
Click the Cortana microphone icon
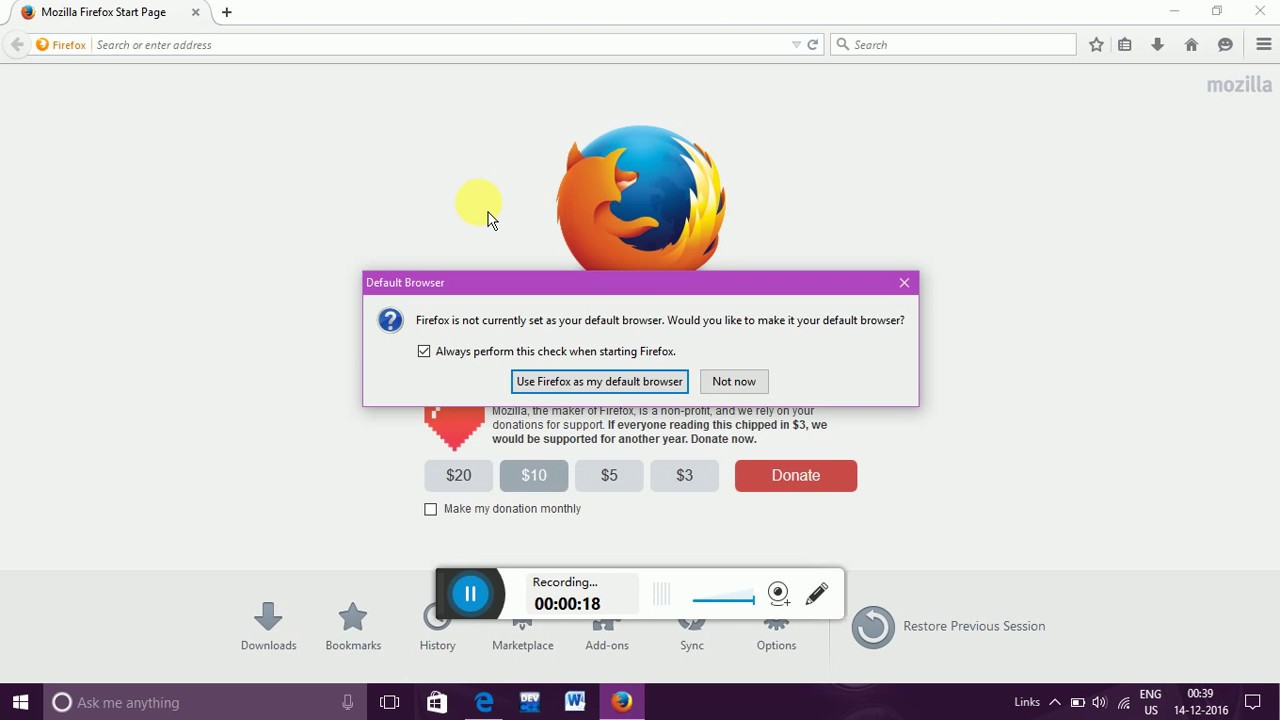[x=348, y=702]
